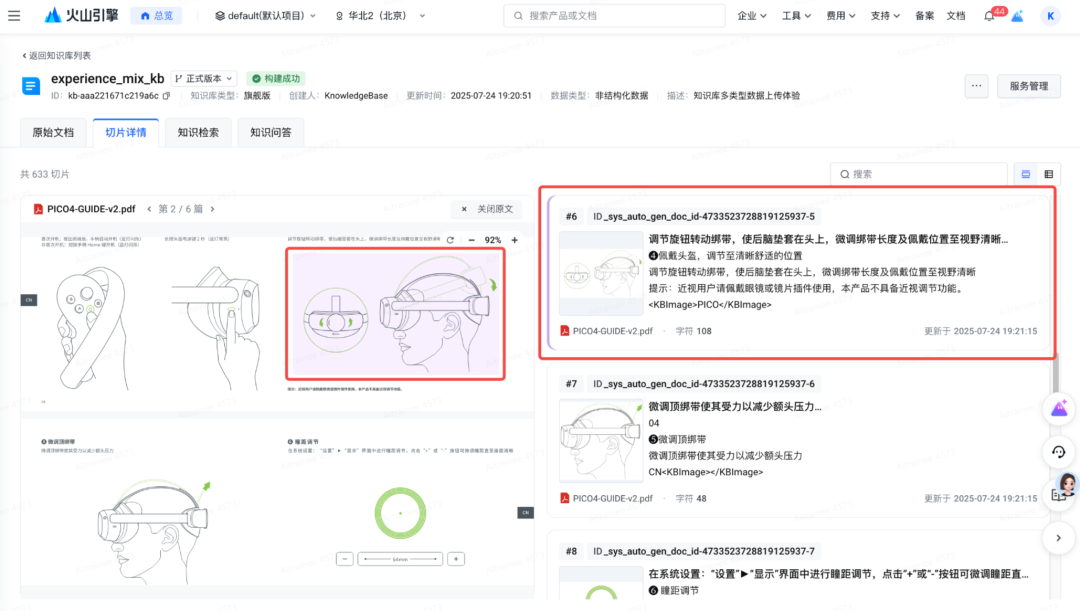Click slice ID ending 125937-5

703,216
